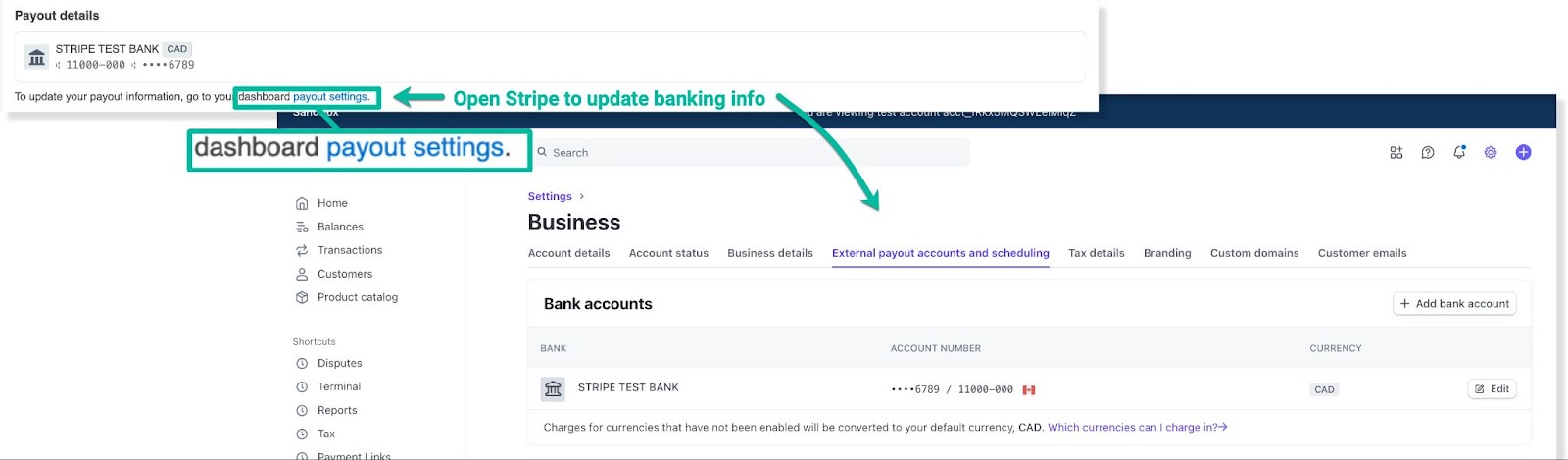Click Add bank account button
This screenshot has width=1568, height=460.
1454,304
